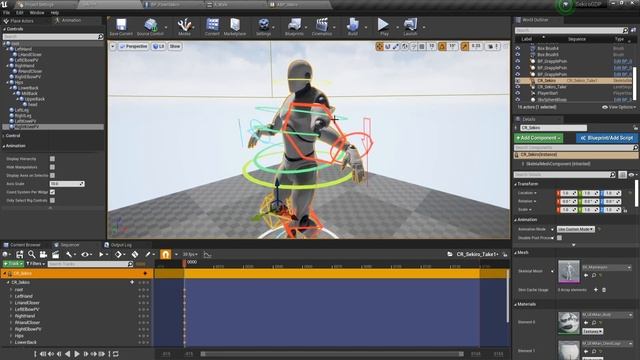Open the Filters dropdown in Sequencer
This screenshot has height=360, width=640.
click(x=36, y=264)
